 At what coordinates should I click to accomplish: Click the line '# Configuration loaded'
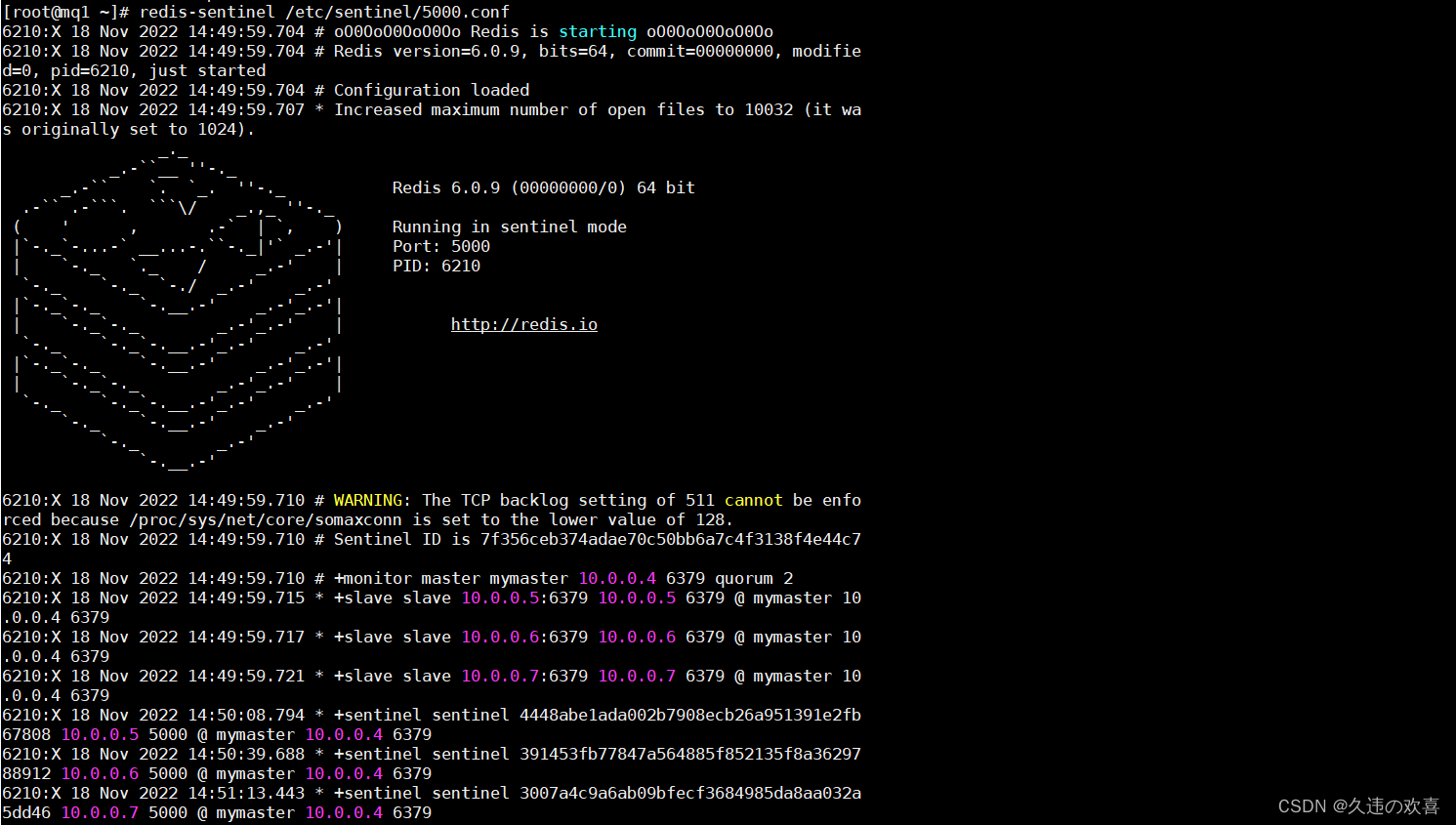click(422, 90)
